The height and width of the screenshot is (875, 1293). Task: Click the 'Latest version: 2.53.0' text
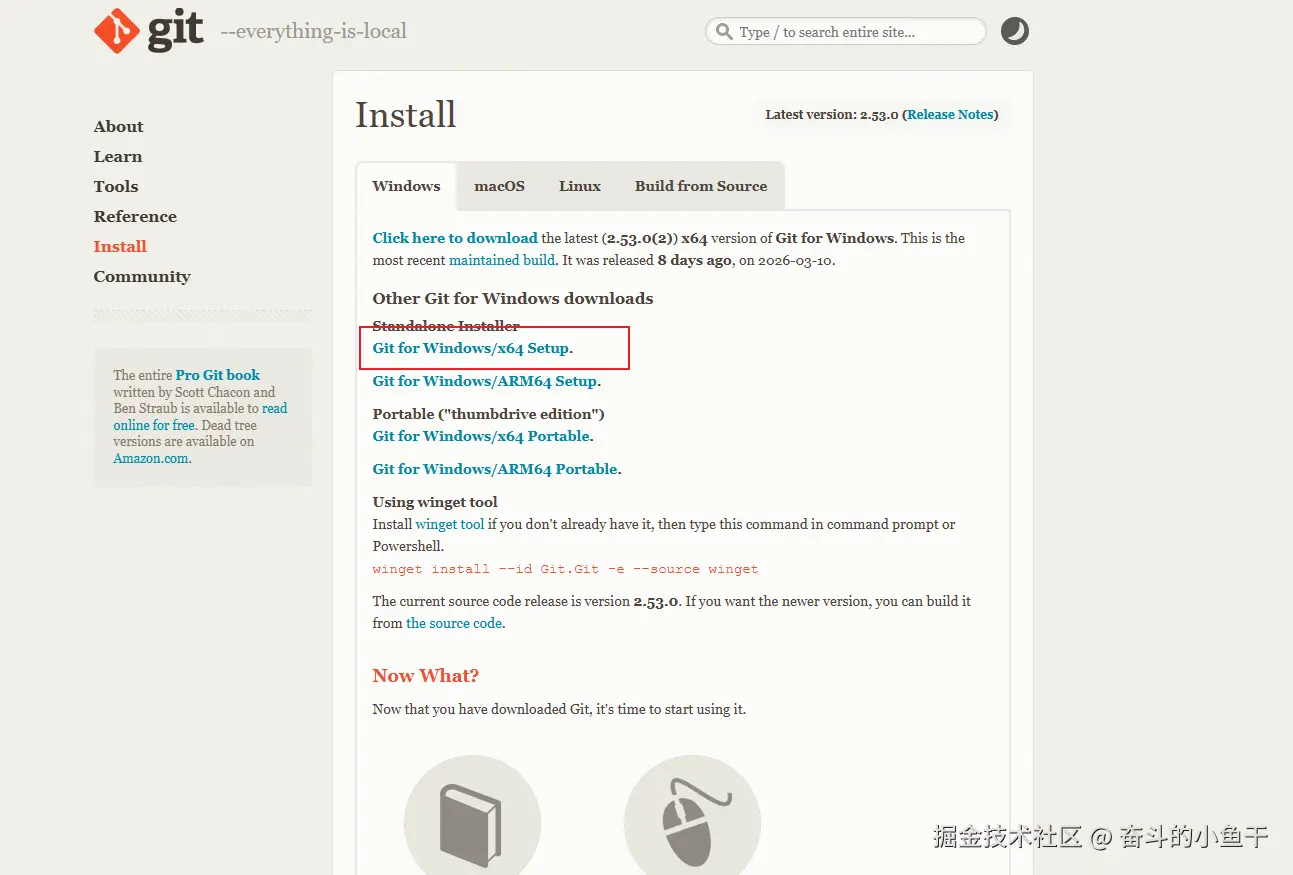(x=832, y=115)
